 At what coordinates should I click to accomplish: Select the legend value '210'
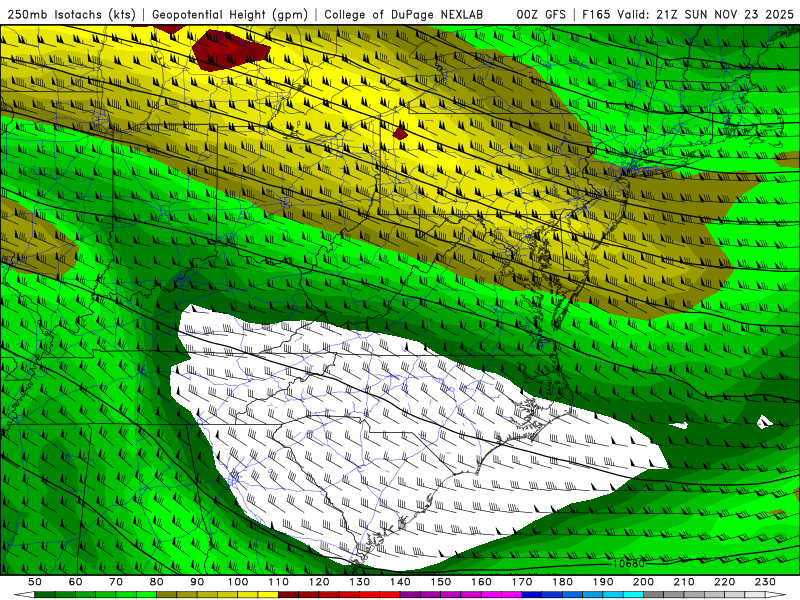(684, 582)
